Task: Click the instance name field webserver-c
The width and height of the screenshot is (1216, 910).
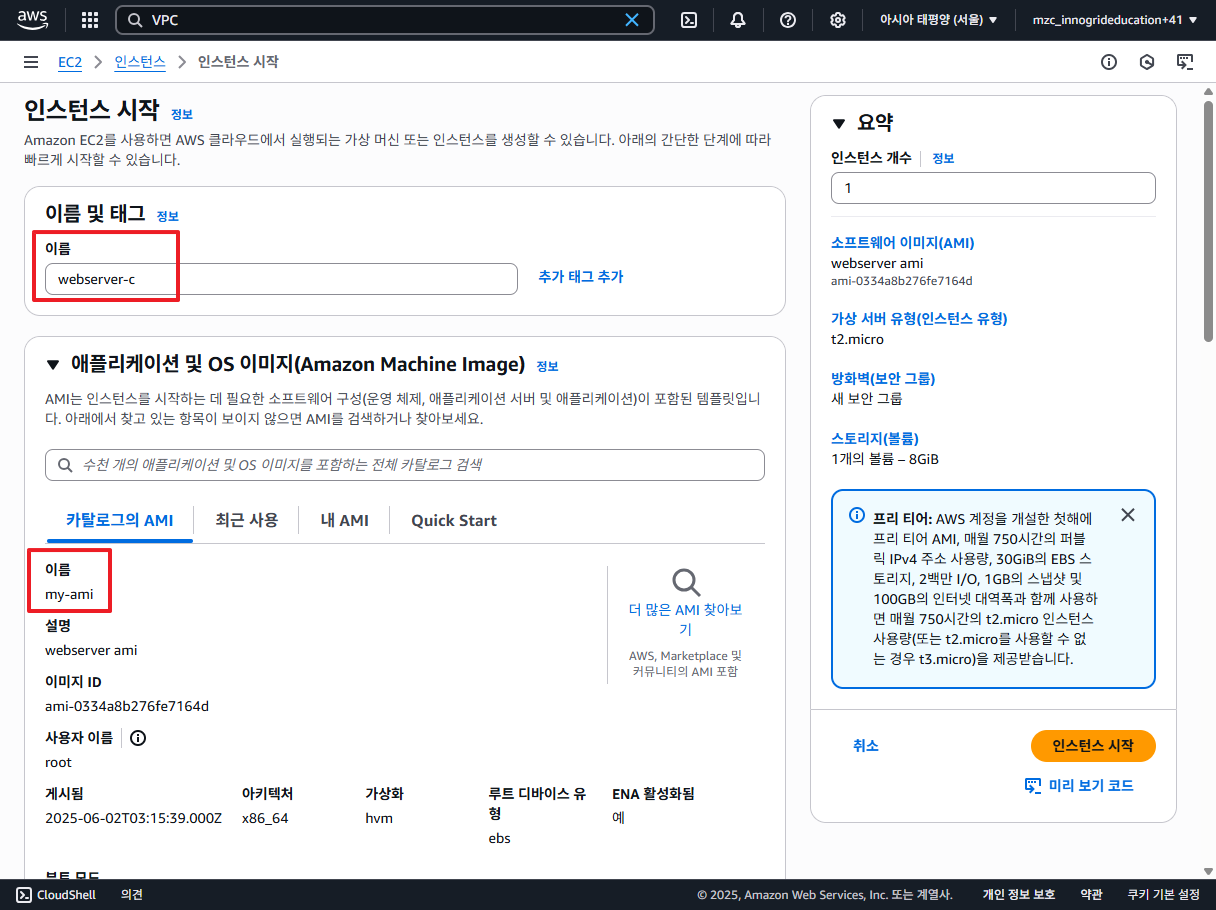Action: pos(281,279)
